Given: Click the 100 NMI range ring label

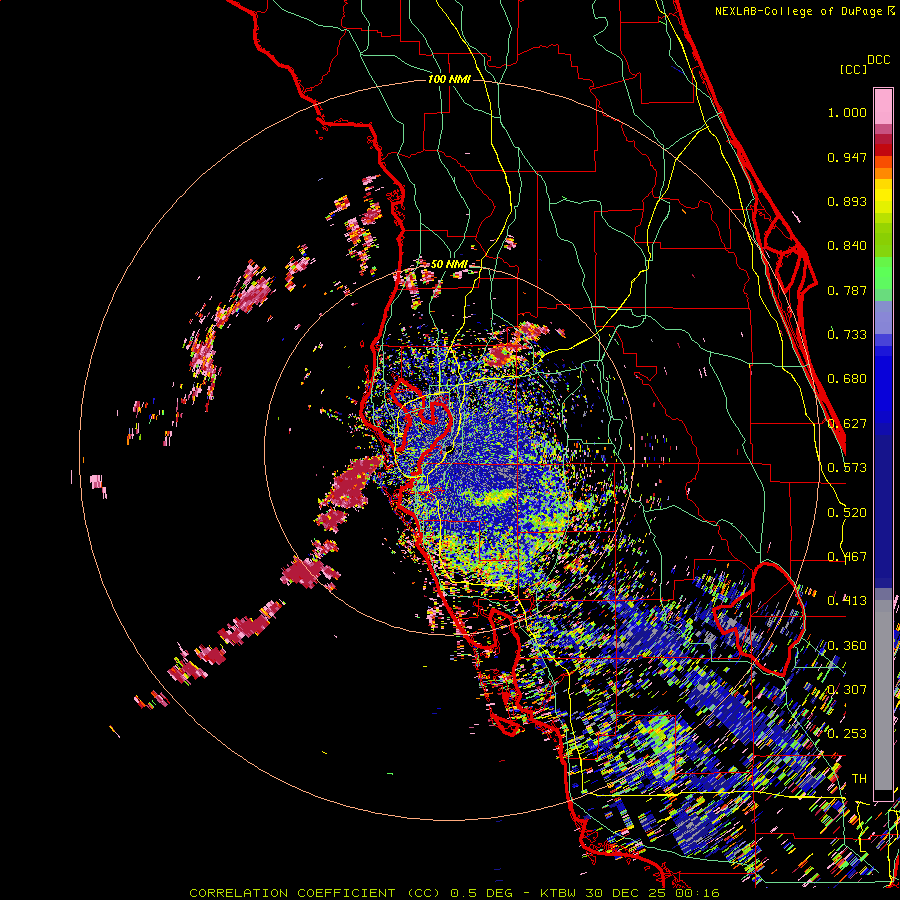Looking at the screenshot, I should (x=449, y=79).
